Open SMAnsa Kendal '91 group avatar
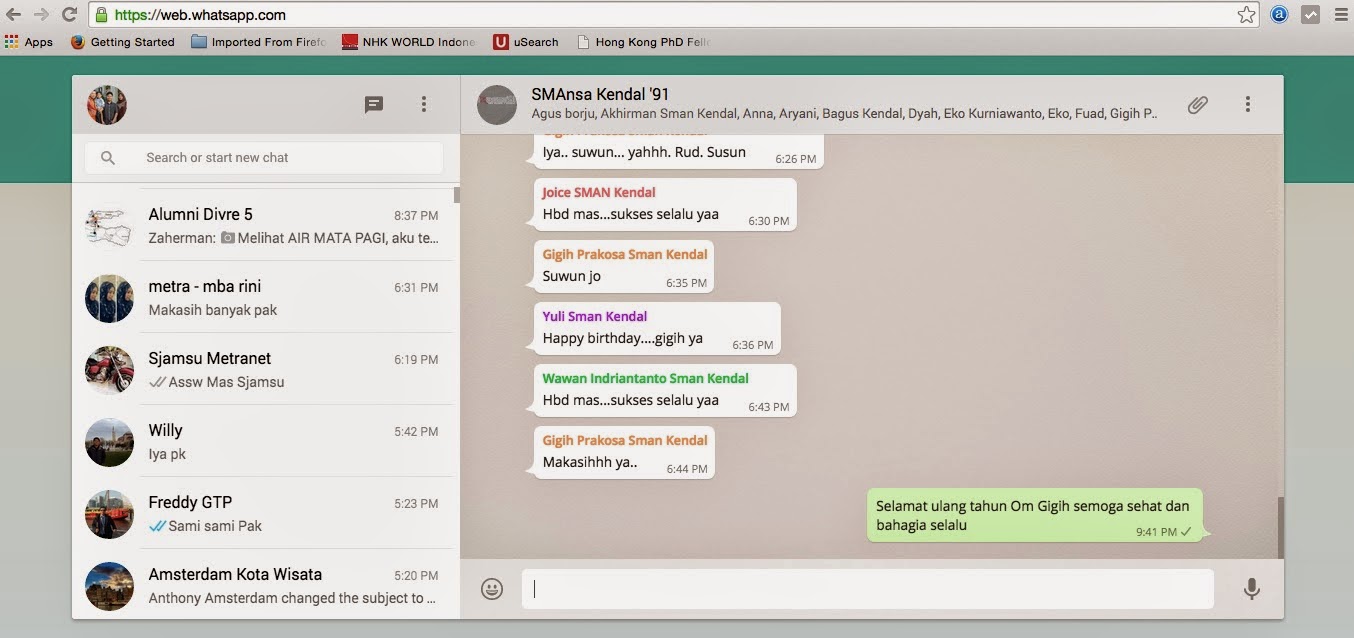The image size is (1354, 638). 497,105
